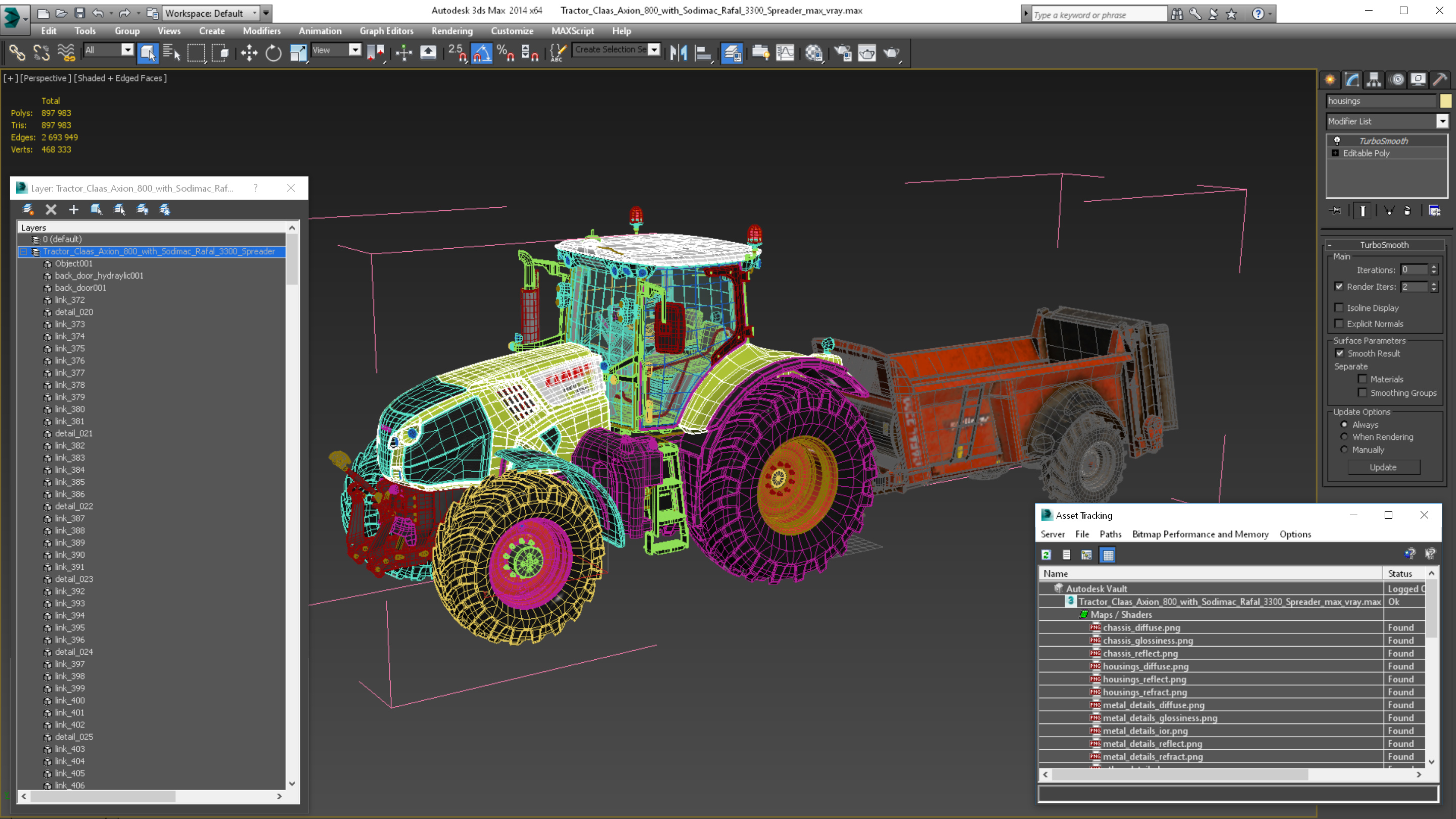Open the Graph Editors menu
Image resolution: width=1456 pixels, height=819 pixels.
pyautogui.click(x=386, y=31)
